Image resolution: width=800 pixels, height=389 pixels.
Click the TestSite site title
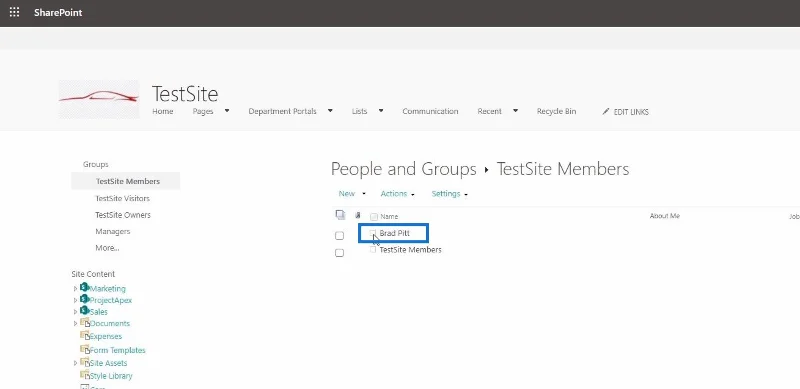185,94
